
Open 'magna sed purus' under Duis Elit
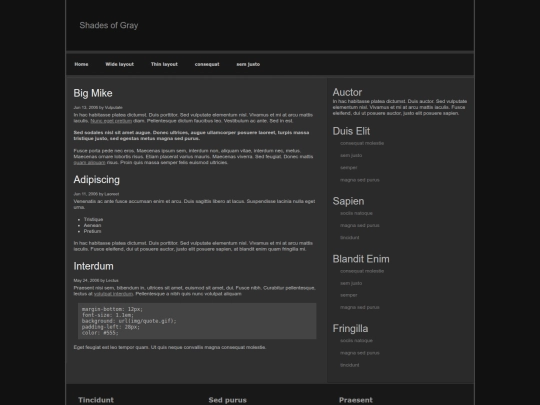360,180
